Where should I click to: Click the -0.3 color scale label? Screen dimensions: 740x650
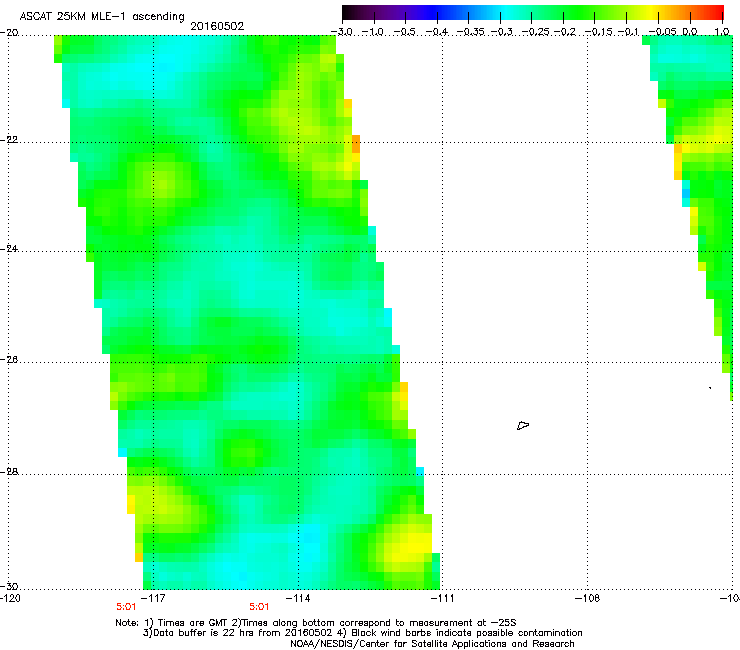tap(502, 32)
